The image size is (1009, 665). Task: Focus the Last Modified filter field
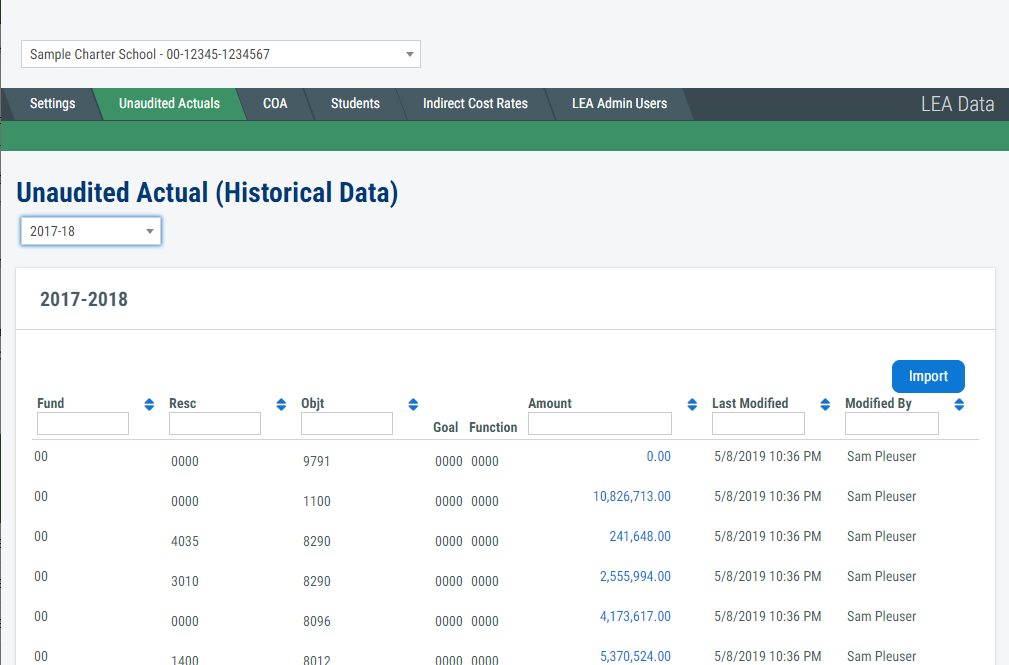tap(758, 424)
